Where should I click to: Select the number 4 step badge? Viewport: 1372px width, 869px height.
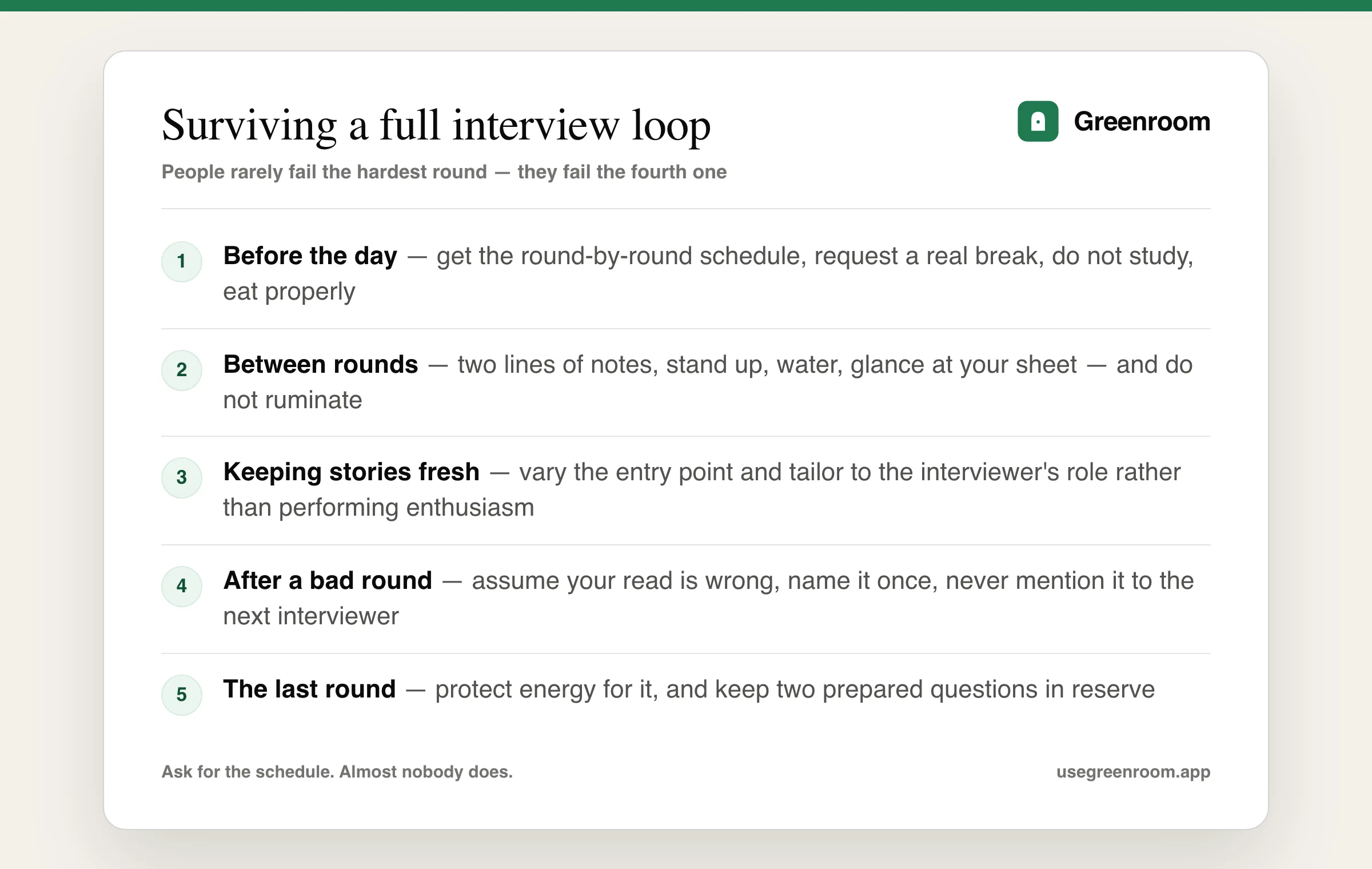[182, 586]
